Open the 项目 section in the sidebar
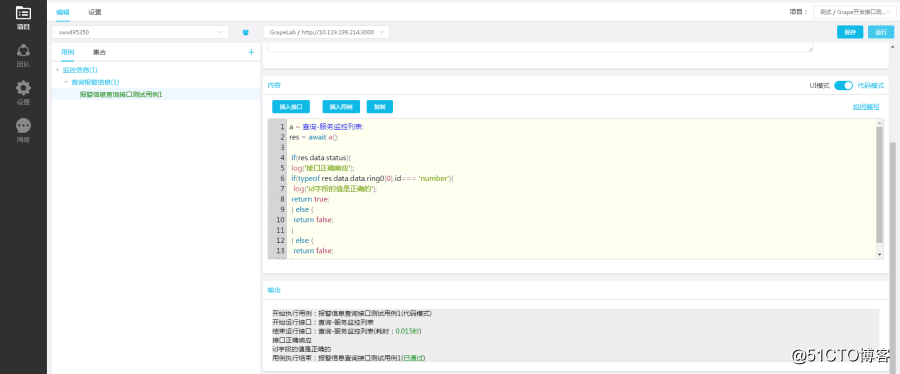The width and height of the screenshot is (900, 374). pos(23,17)
